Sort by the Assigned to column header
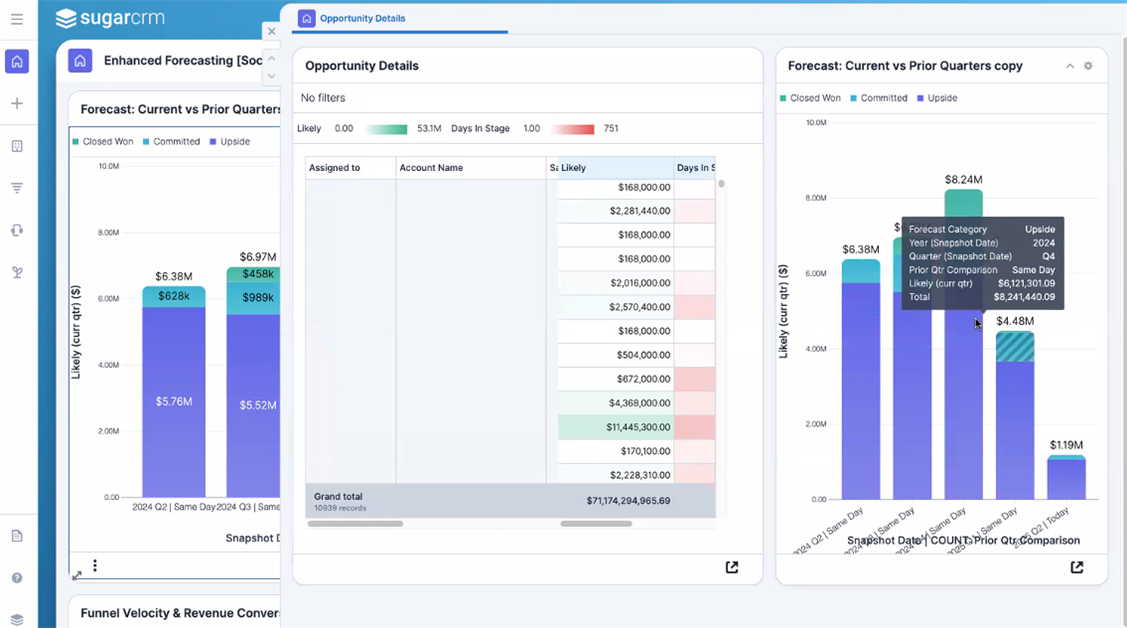Viewport: 1127px width, 628px height. [x=335, y=168]
